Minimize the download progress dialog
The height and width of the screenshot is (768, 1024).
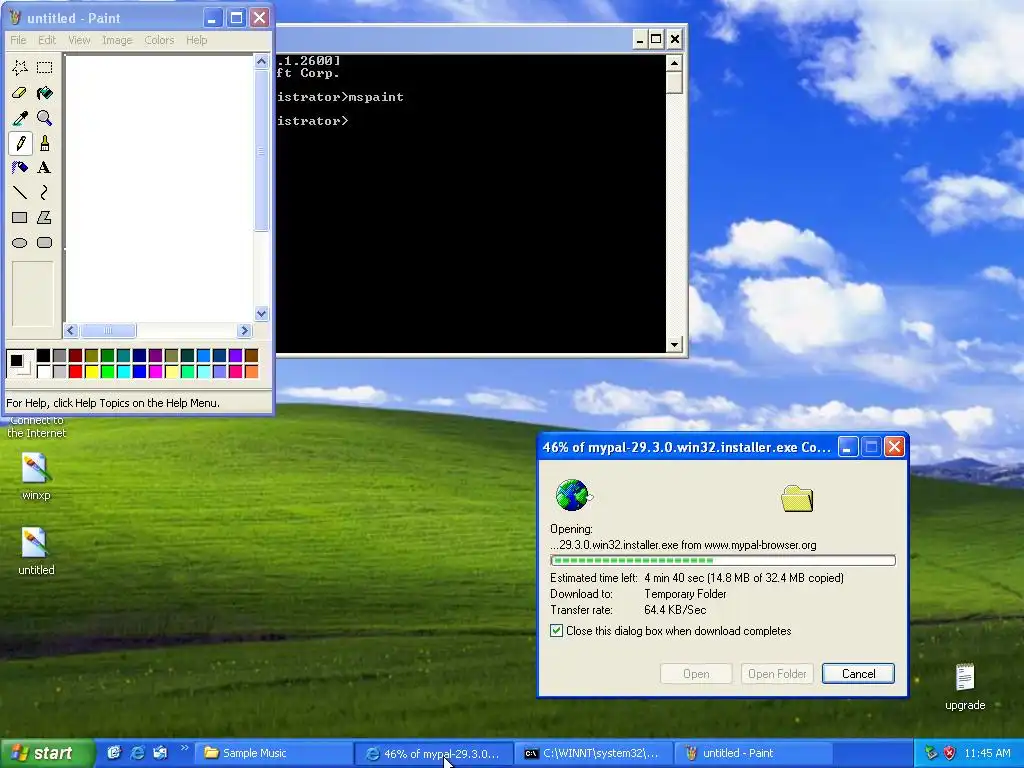[x=848, y=447]
